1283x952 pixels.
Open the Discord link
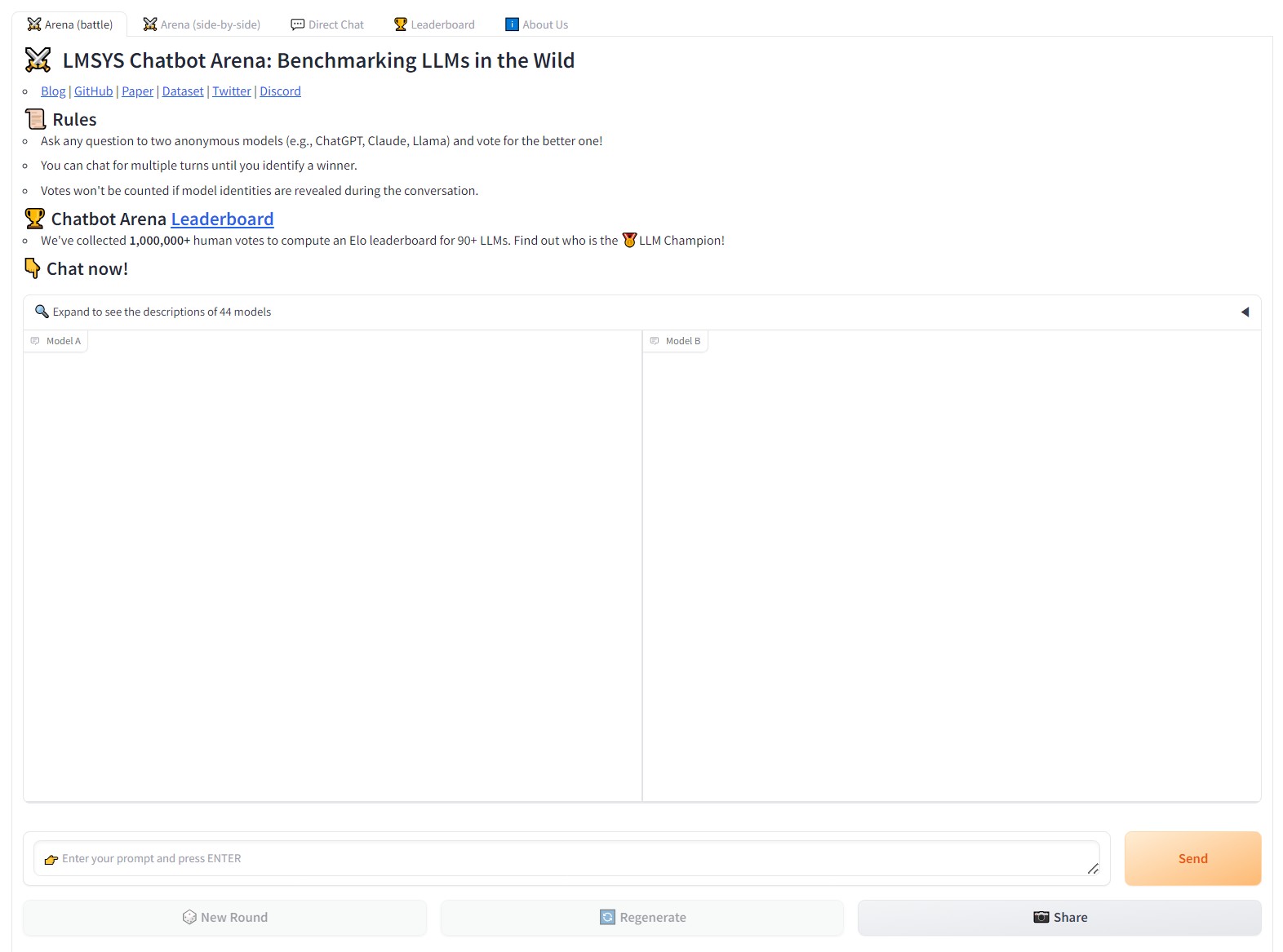(x=280, y=91)
